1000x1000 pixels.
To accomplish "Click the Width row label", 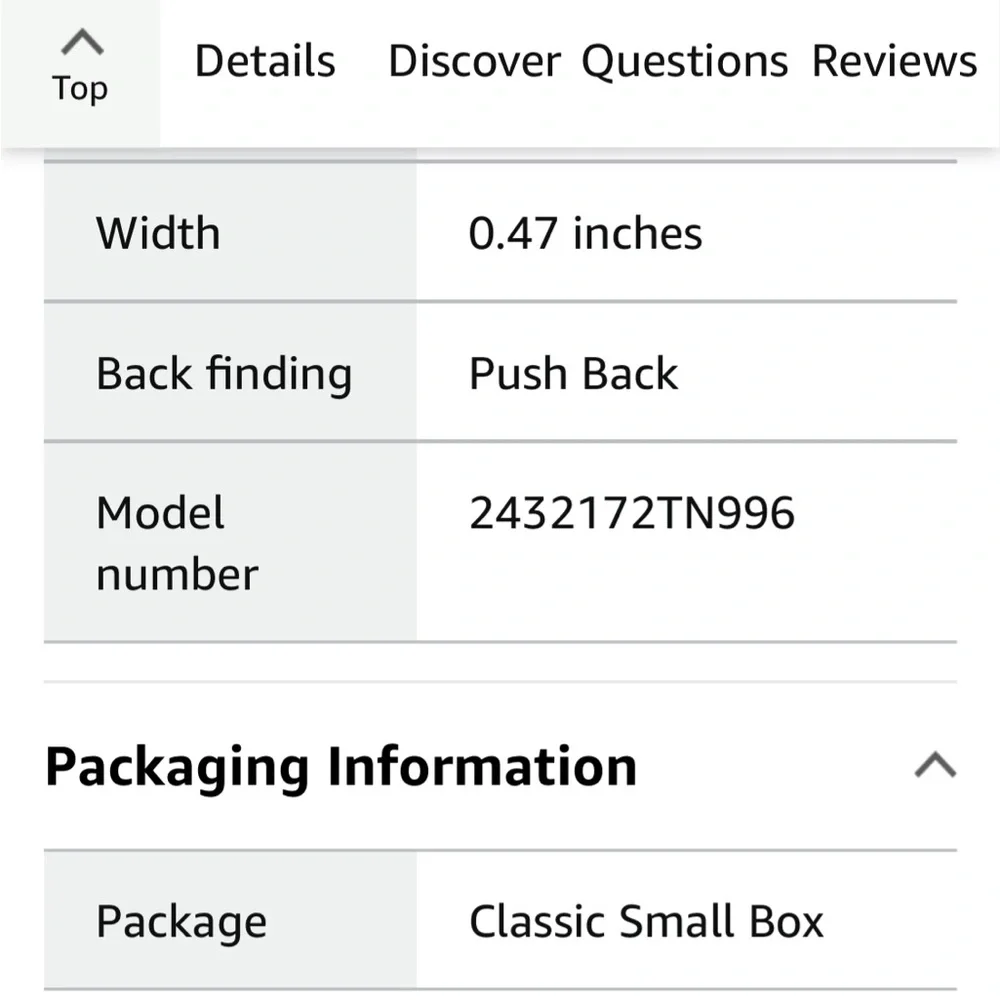I will point(158,233).
